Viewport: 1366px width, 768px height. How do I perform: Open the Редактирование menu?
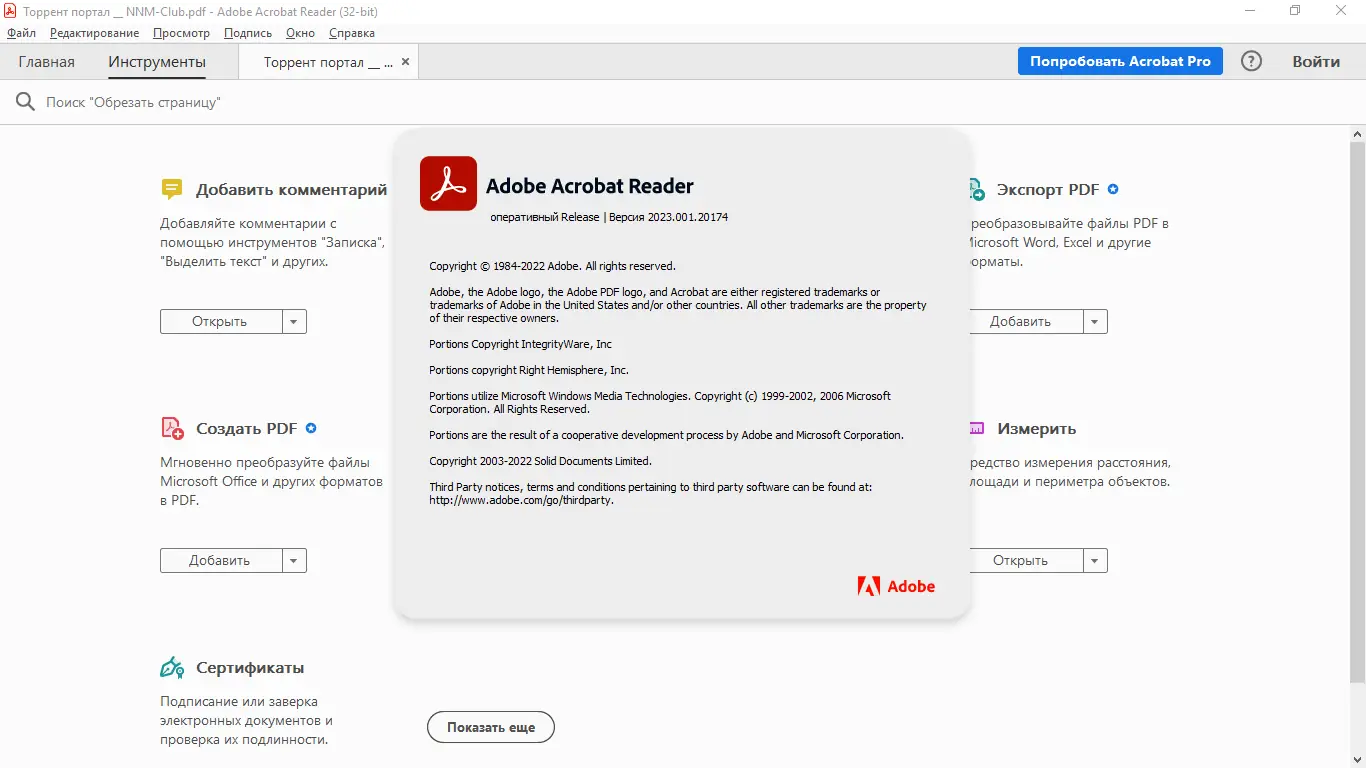95,33
